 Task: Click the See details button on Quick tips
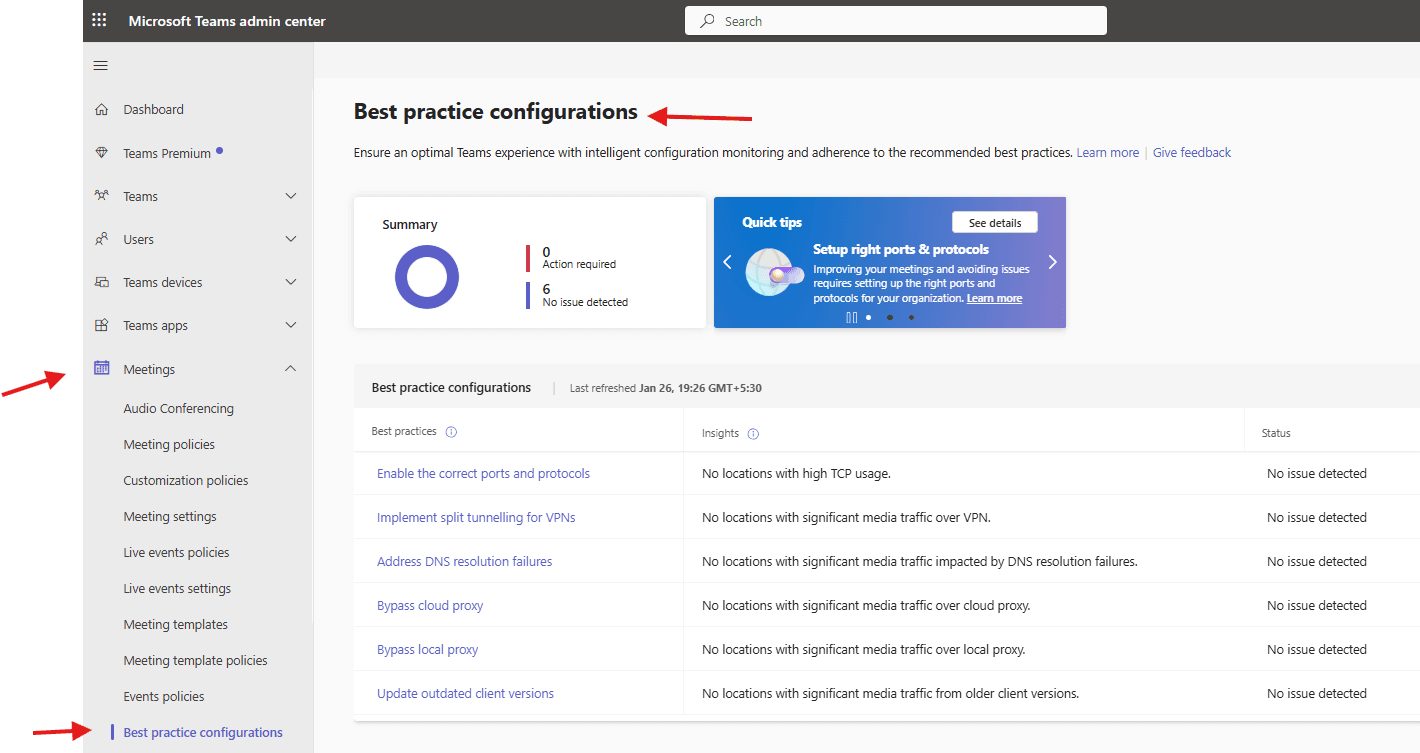(994, 222)
